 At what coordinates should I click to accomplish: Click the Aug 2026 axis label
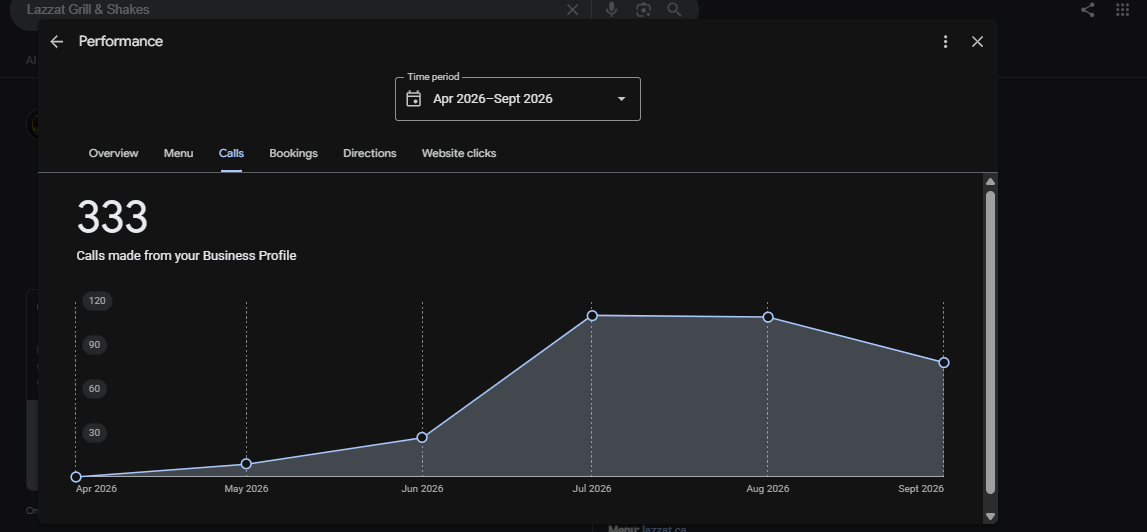click(767, 489)
